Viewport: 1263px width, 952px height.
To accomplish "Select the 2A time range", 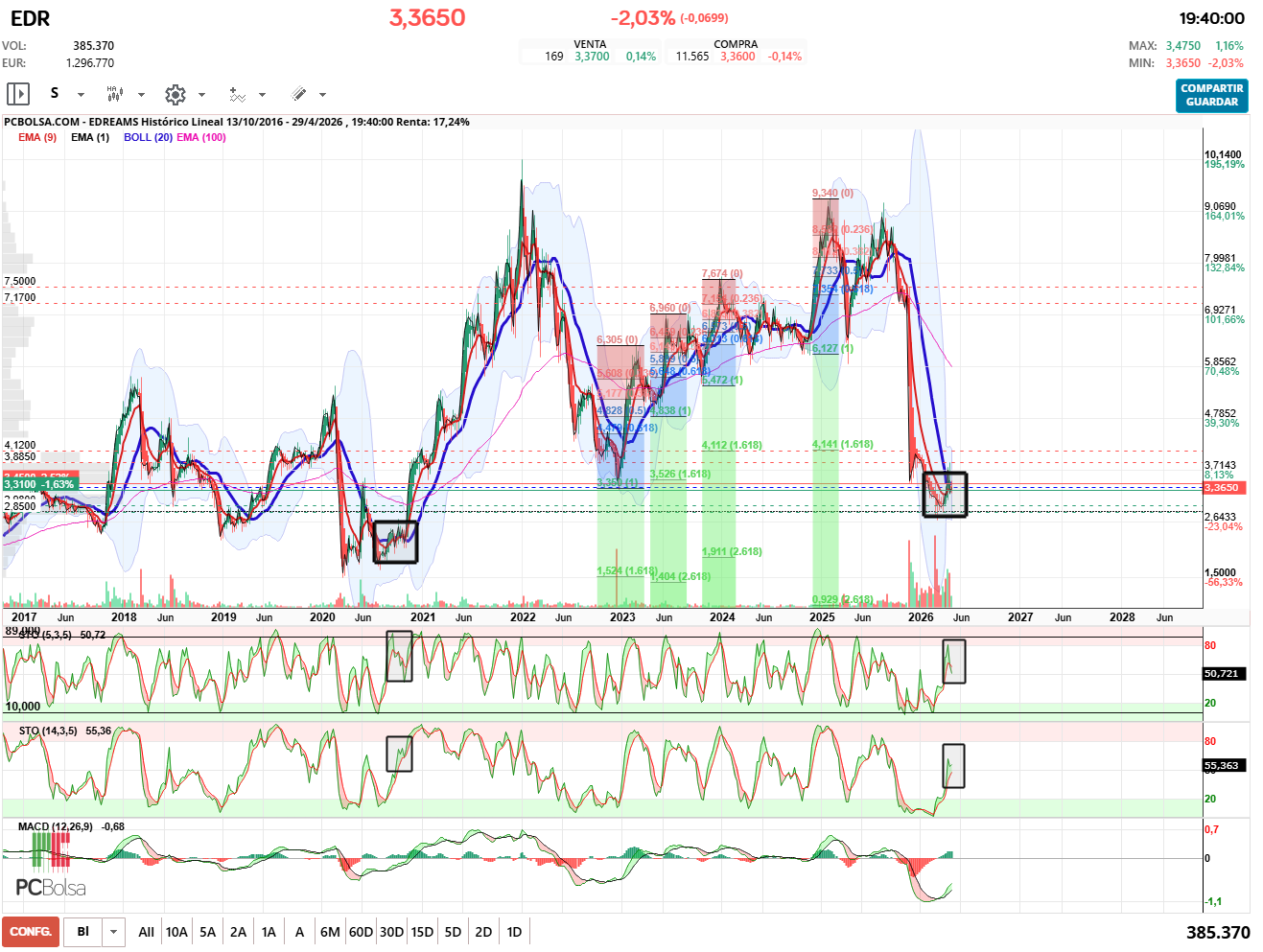I will pos(238,932).
